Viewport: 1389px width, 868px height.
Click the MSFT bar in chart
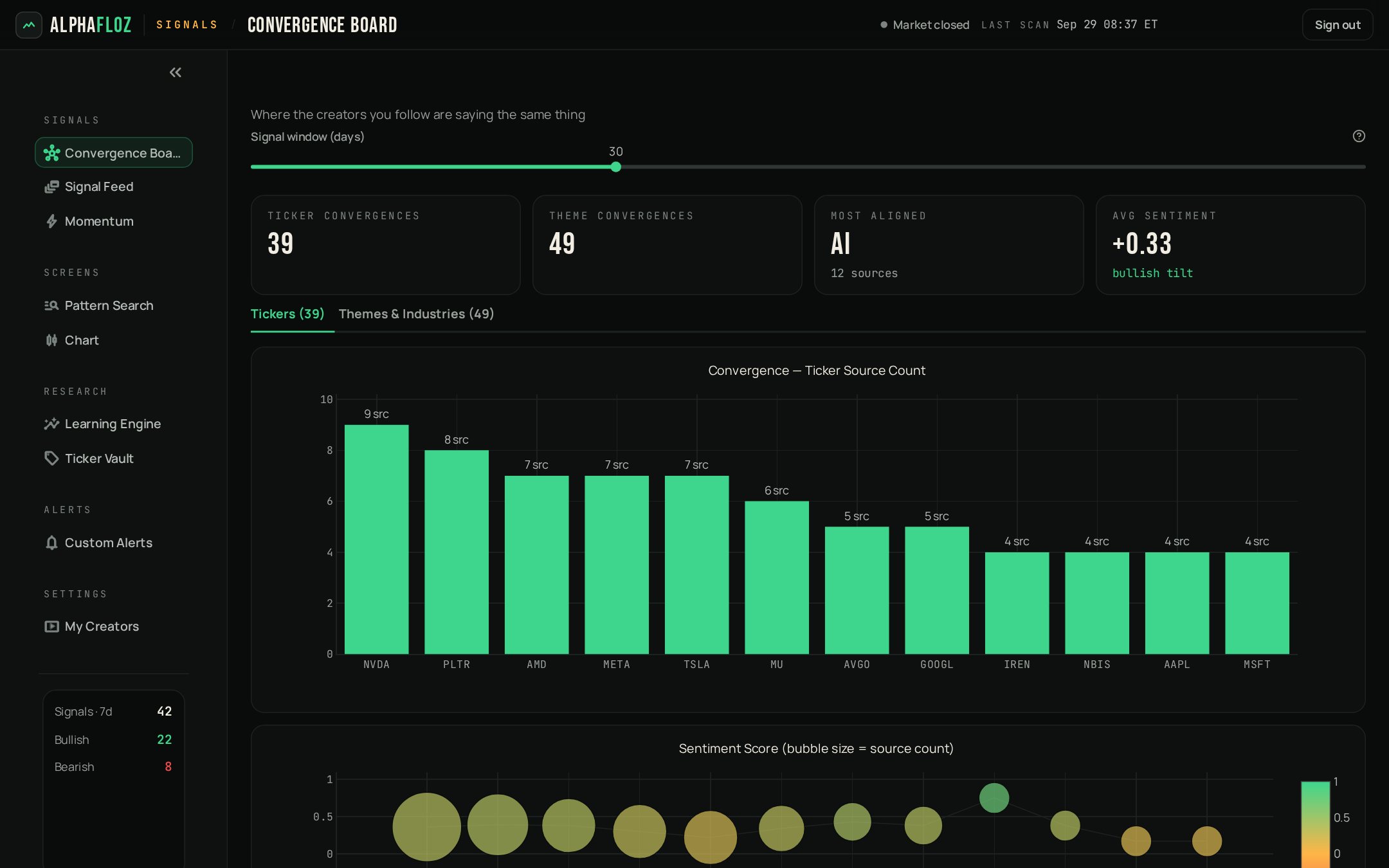pos(1257,603)
